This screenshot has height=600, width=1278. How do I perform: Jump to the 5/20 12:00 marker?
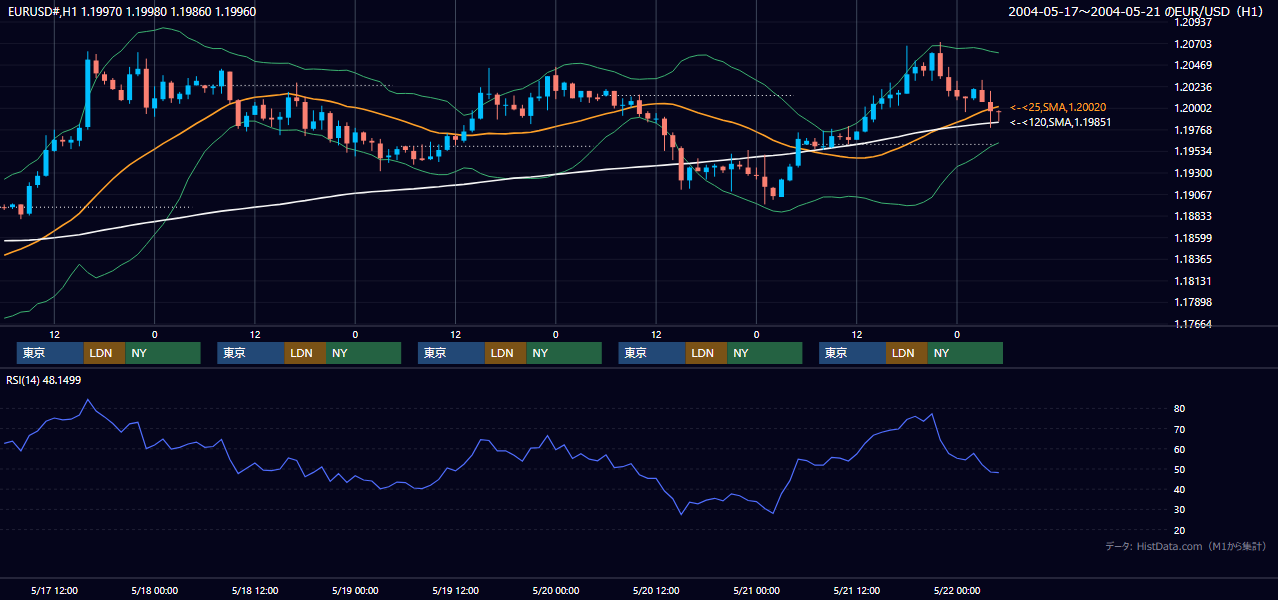(656, 590)
